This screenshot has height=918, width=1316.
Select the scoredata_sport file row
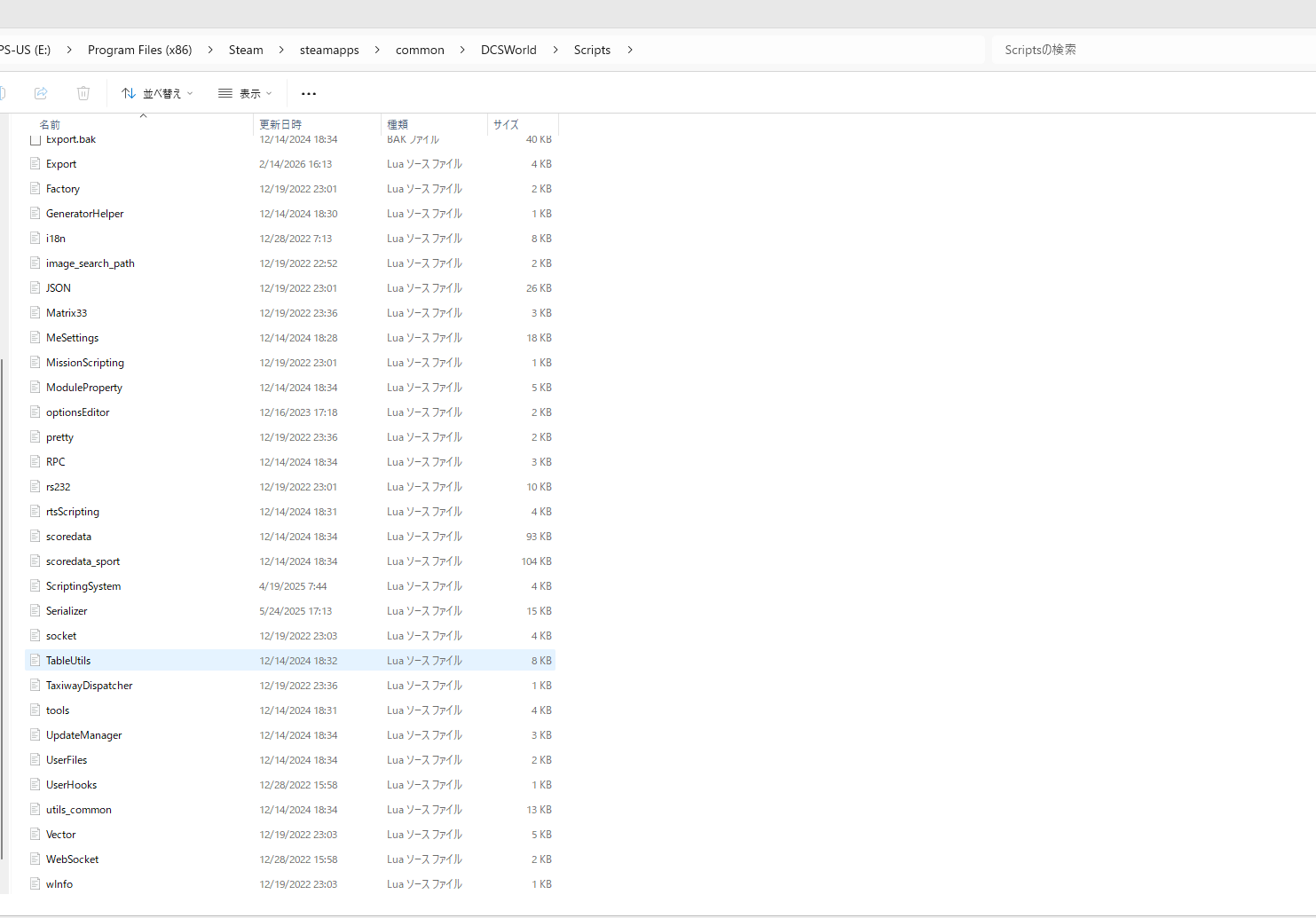point(83,561)
